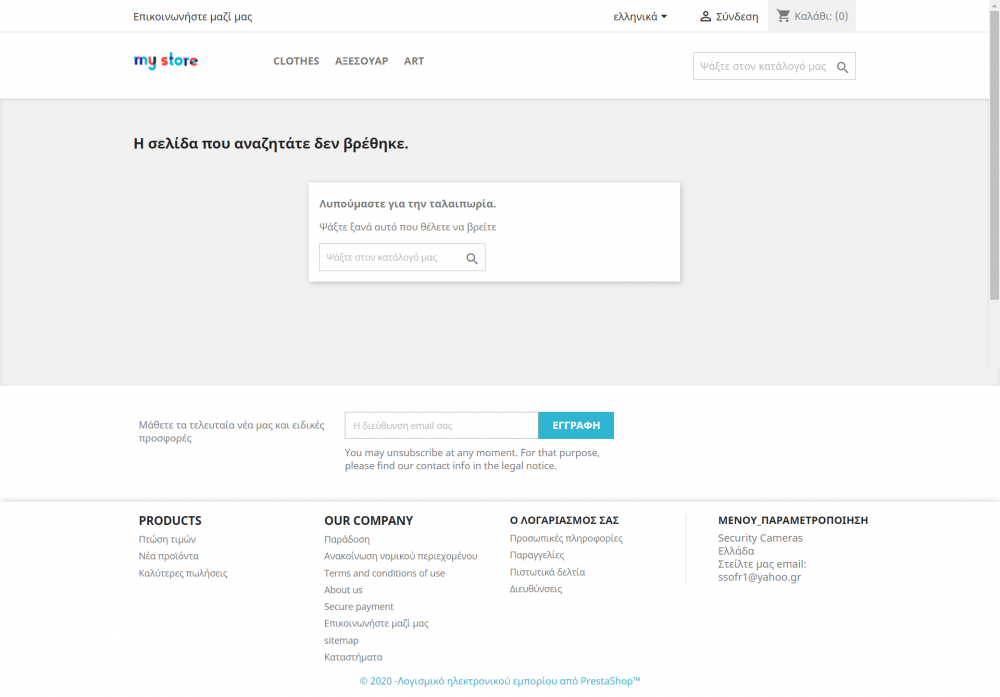Click the user icon next to Σύνδεση
Viewport: 1000px width, 697px height.
click(705, 16)
